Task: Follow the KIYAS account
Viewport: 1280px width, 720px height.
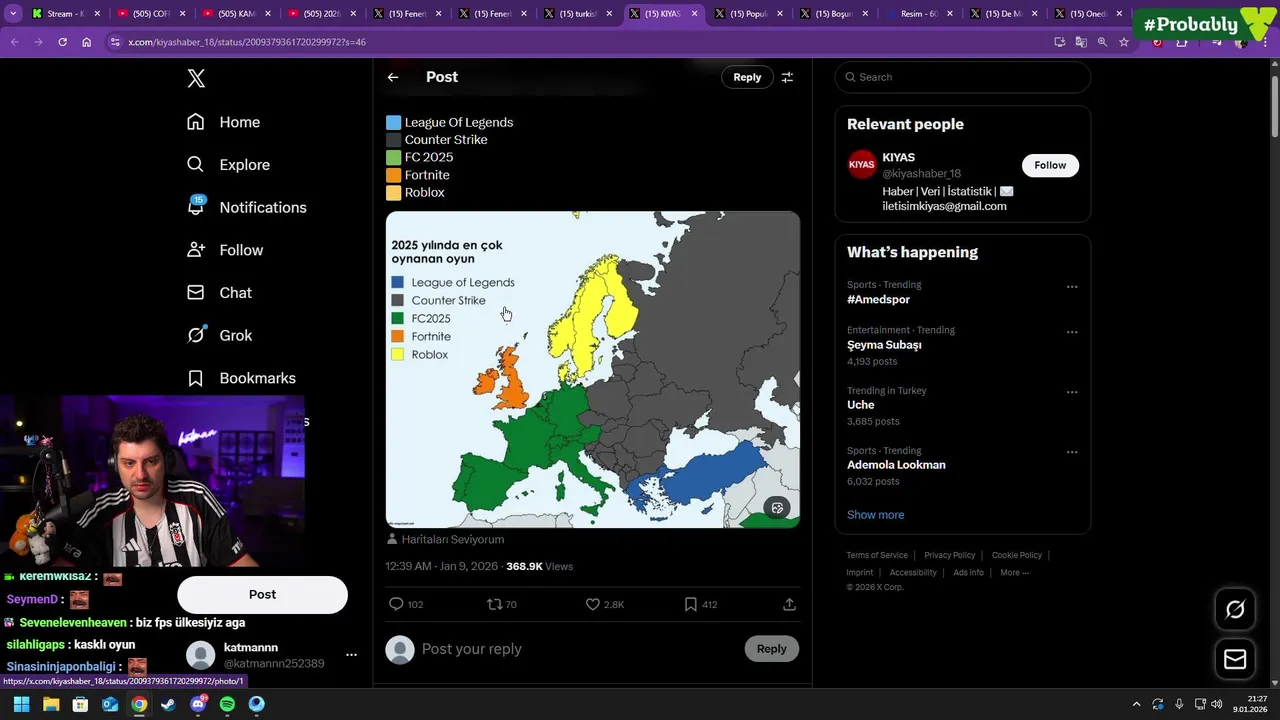Action: tap(1050, 165)
